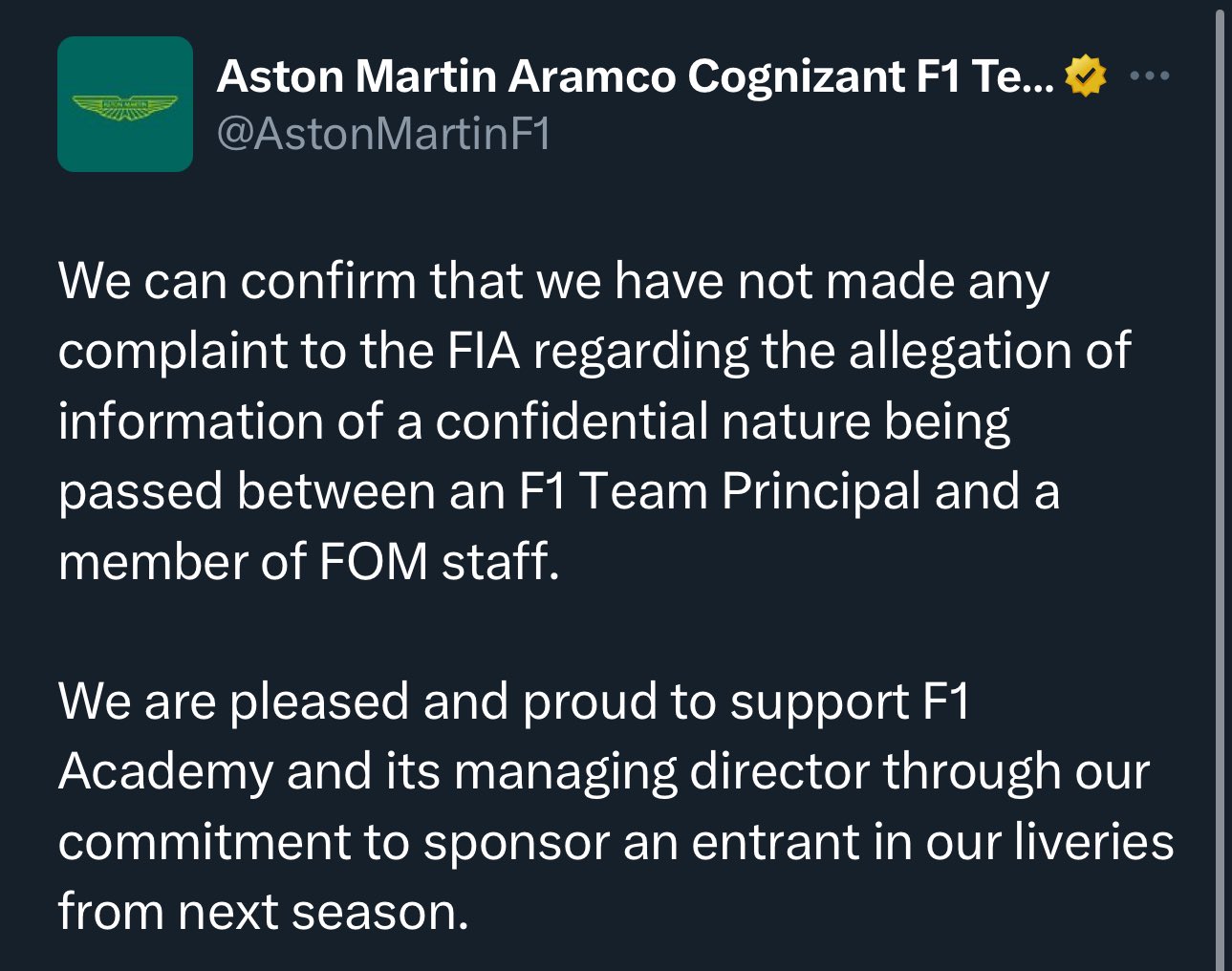
Task: Click the 'F1 Team Principal' text
Action: 721,491
